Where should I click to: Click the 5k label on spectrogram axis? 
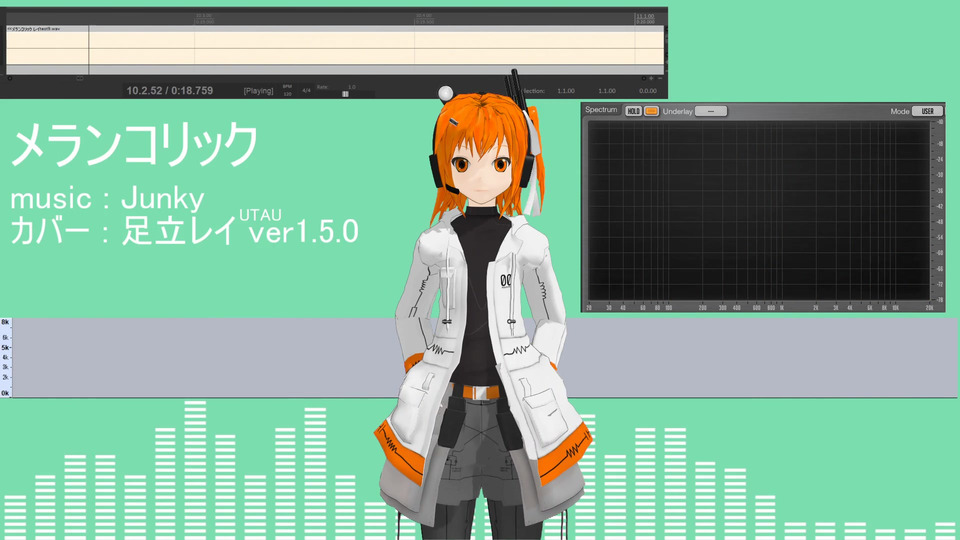[x=5, y=347]
